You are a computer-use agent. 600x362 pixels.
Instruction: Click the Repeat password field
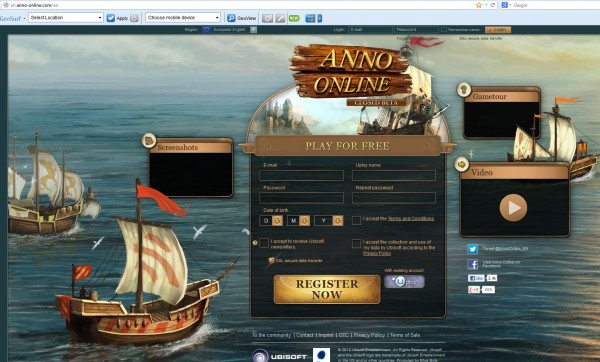[394, 198]
